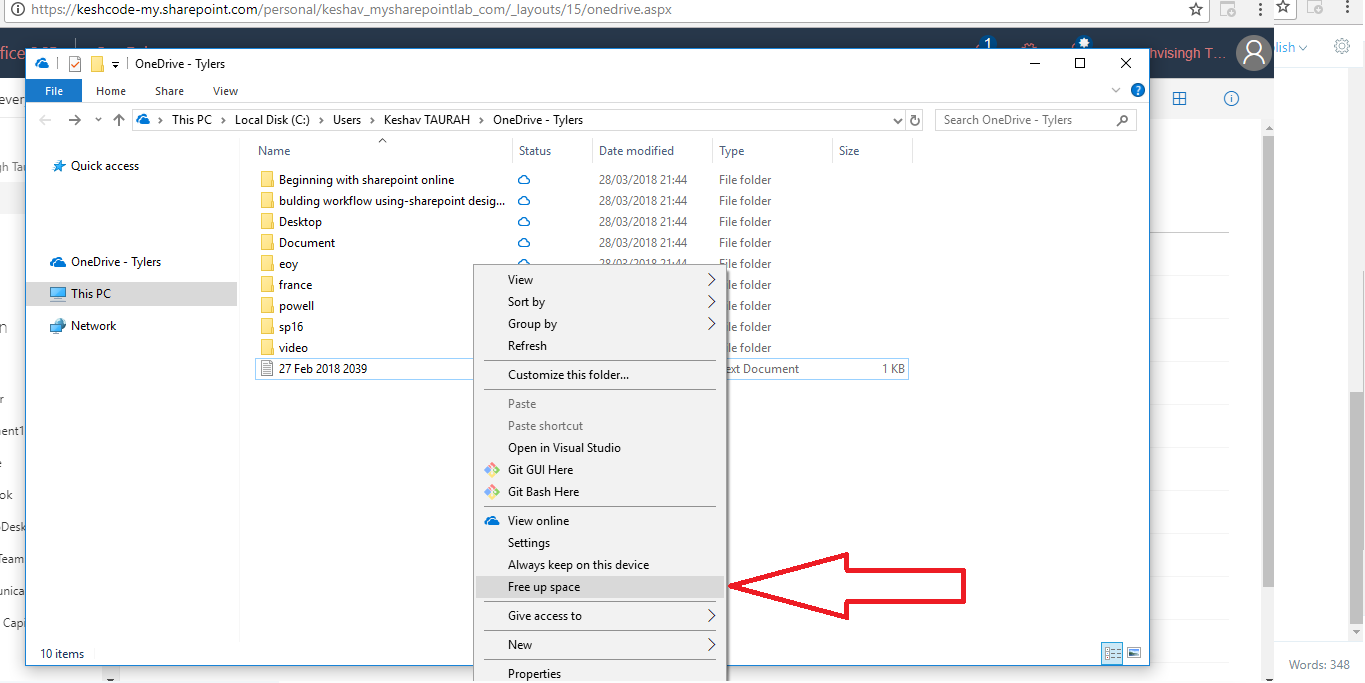This screenshot has height=683, width=1365.
Task: Click the france folder icon in file list
Action: pos(267,285)
